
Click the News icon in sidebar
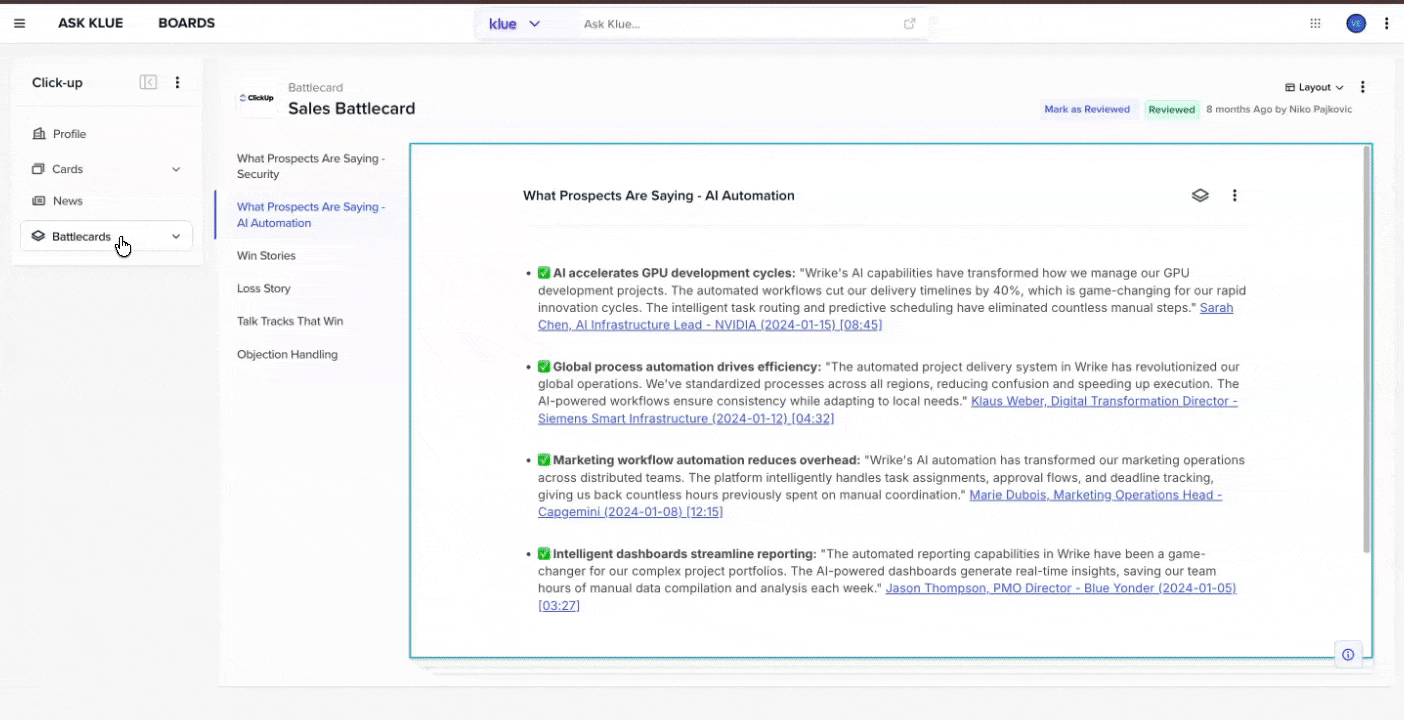[39, 201]
